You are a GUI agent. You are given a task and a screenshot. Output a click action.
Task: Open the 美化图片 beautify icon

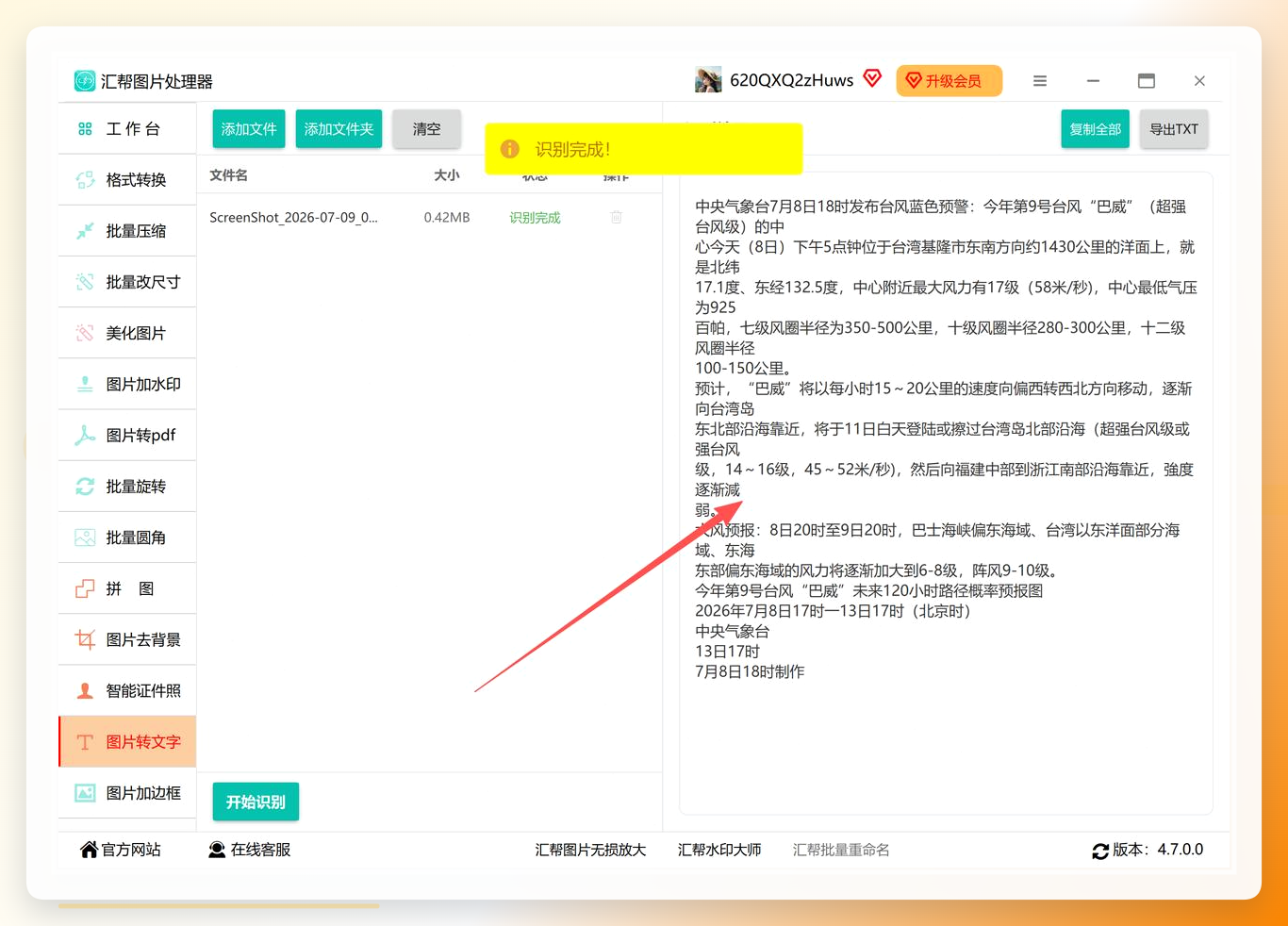point(85,333)
